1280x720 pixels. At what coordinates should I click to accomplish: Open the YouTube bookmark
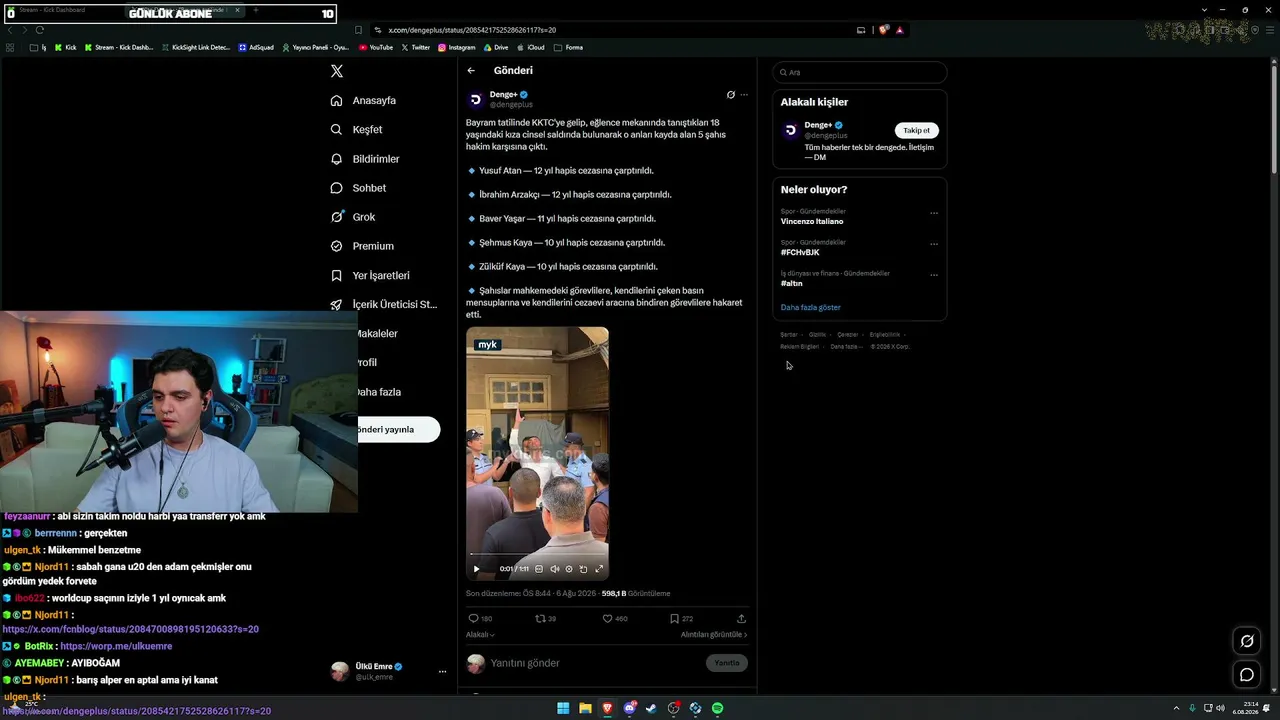click(x=376, y=47)
